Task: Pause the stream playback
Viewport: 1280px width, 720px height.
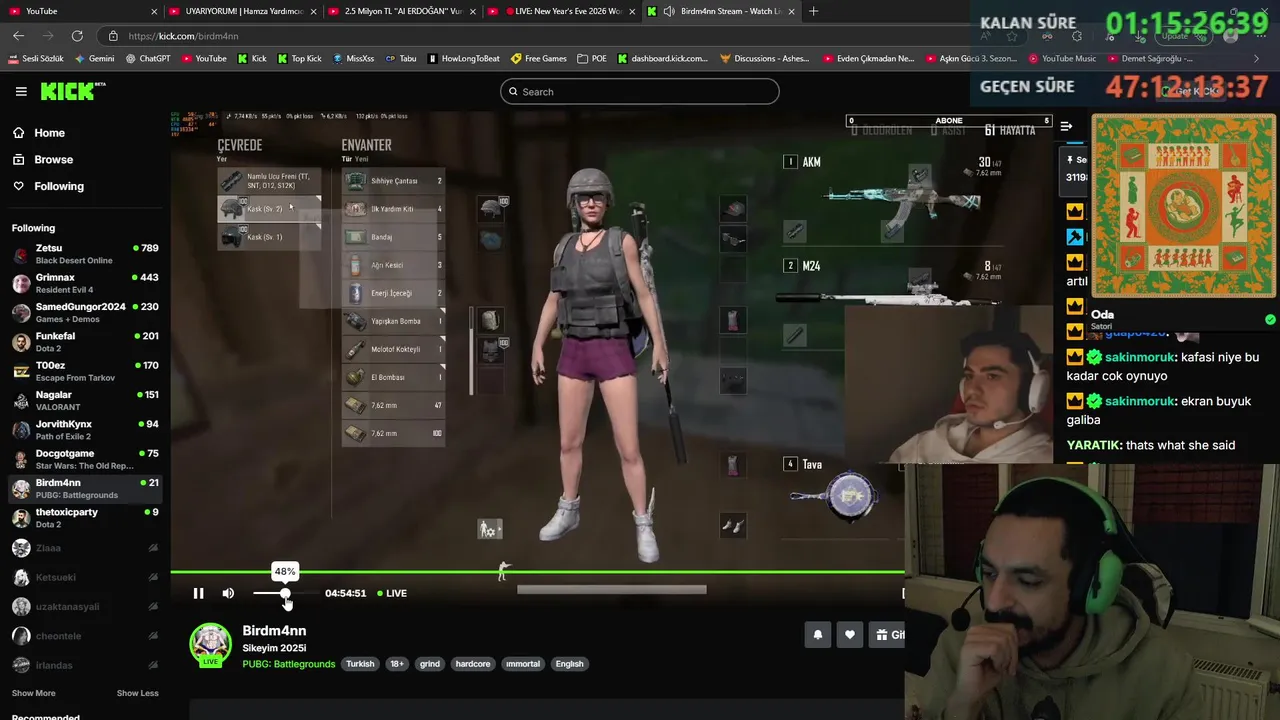Action: click(x=198, y=593)
